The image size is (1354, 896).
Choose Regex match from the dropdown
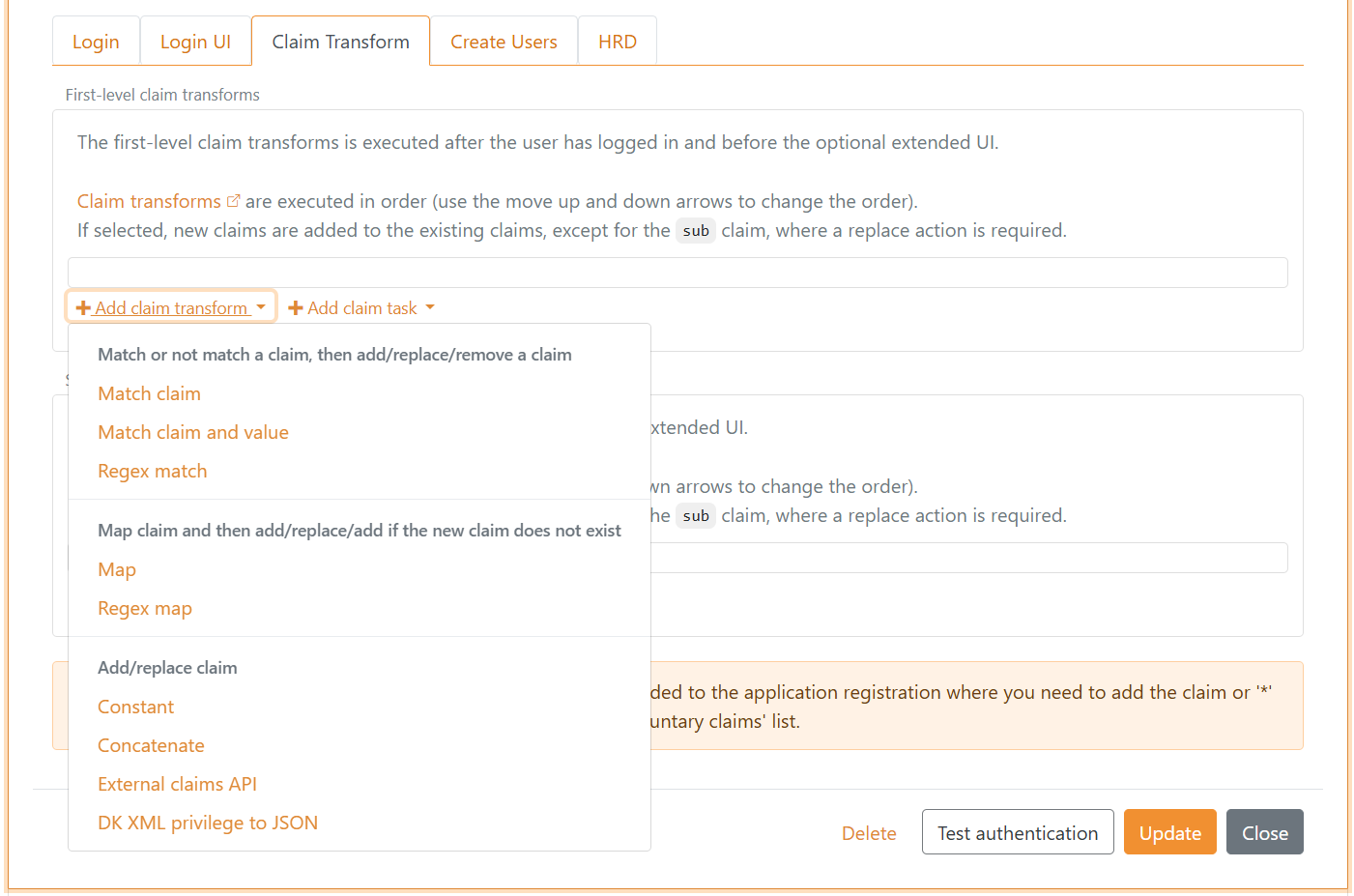(152, 471)
